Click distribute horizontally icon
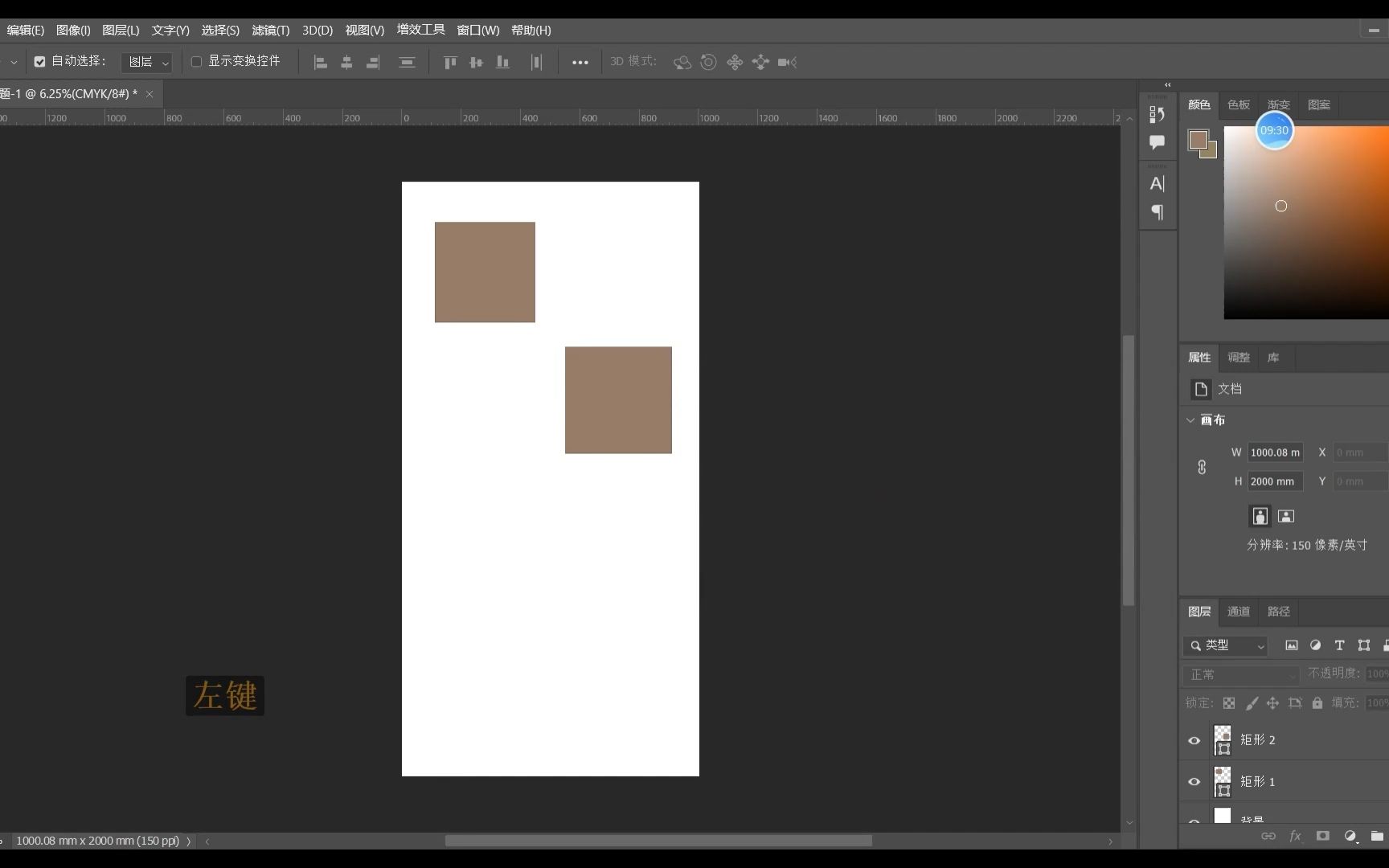1389x868 pixels. point(536,62)
